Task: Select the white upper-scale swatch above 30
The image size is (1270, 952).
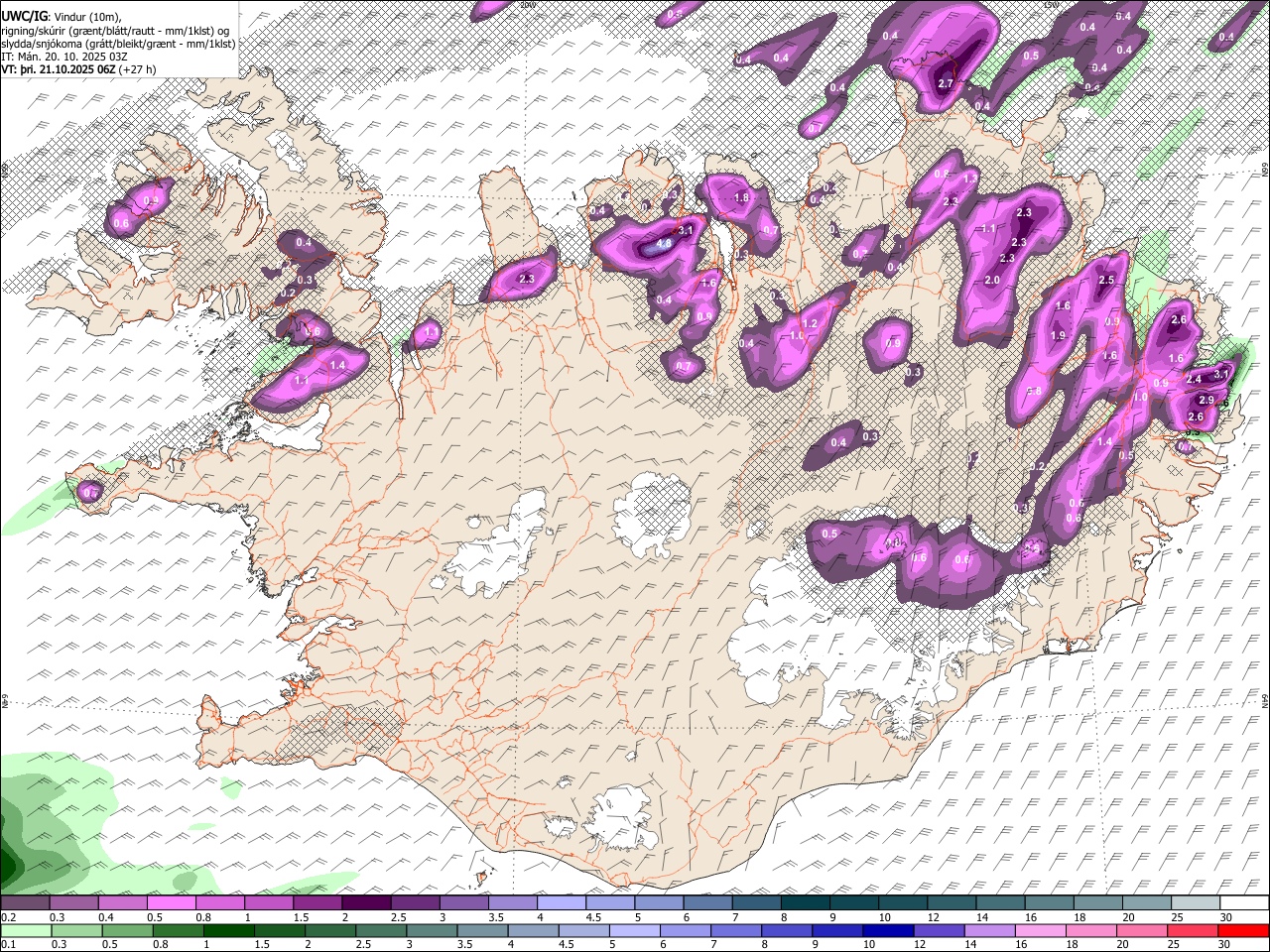Action: 1243,903
